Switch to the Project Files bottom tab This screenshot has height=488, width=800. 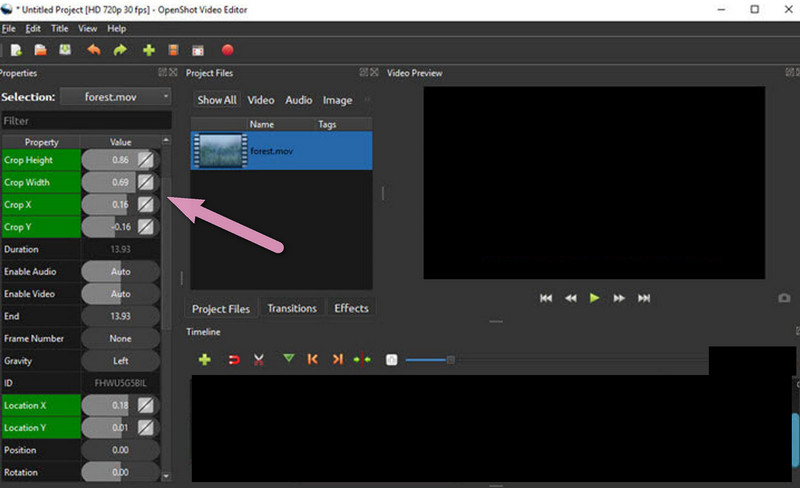pos(221,309)
